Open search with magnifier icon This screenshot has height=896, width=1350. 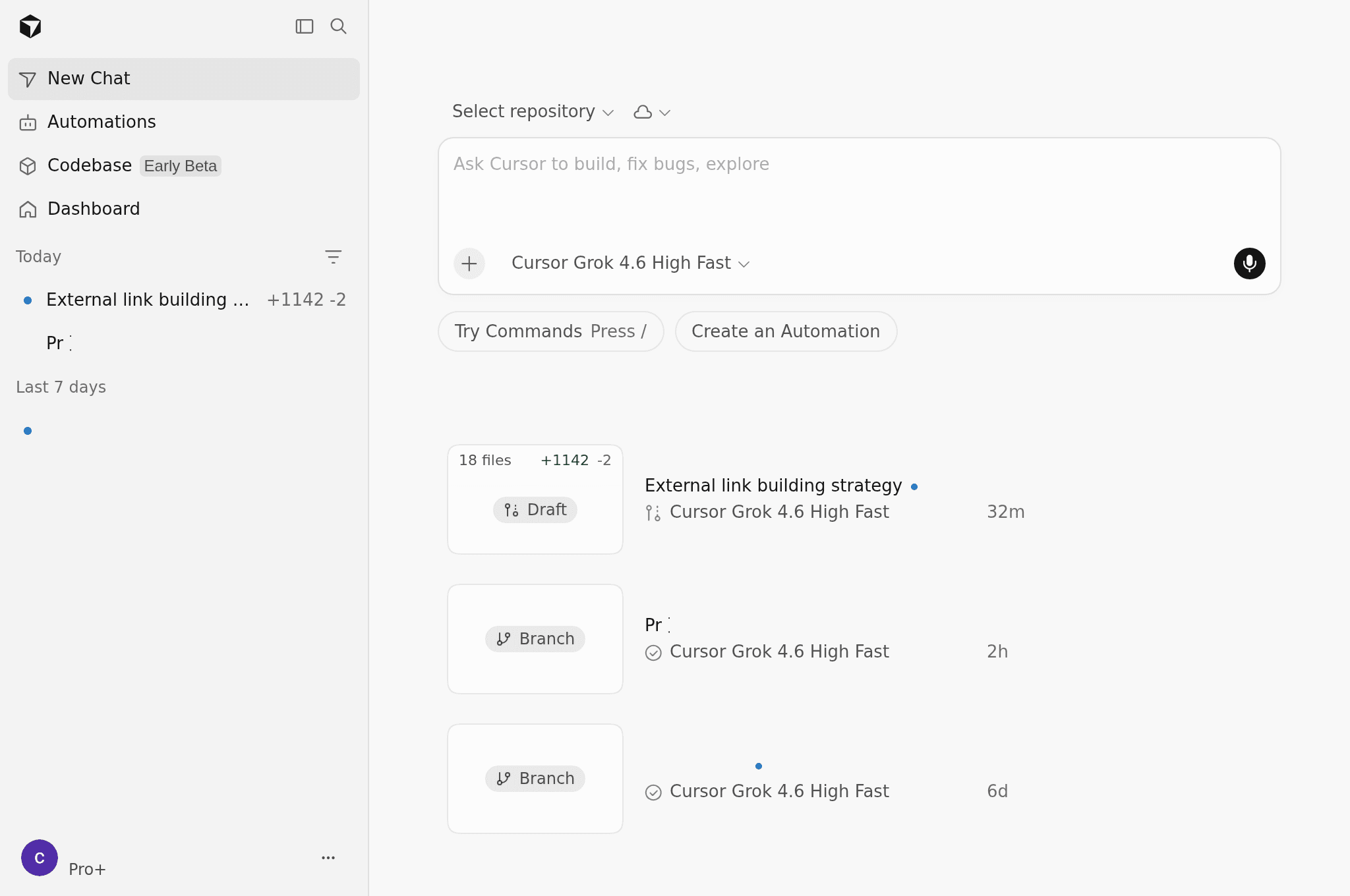tap(338, 26)
